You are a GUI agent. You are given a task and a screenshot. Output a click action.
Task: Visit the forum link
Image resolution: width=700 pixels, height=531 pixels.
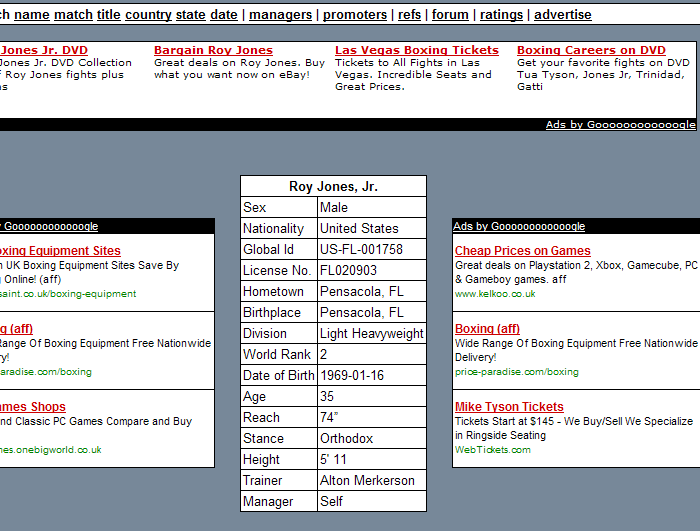coord(450,15)
